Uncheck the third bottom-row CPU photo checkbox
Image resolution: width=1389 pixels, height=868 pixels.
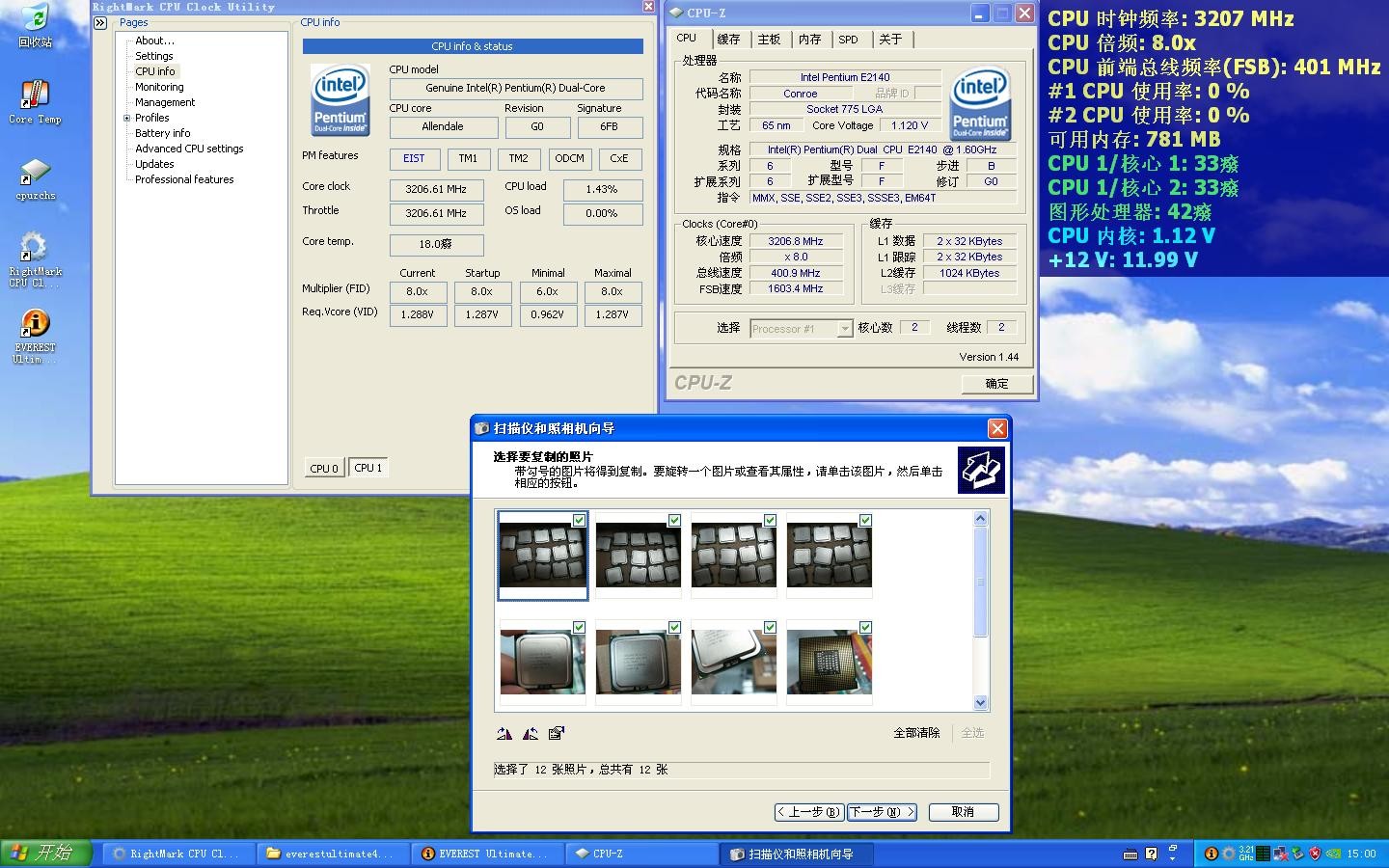coord(770,627)
